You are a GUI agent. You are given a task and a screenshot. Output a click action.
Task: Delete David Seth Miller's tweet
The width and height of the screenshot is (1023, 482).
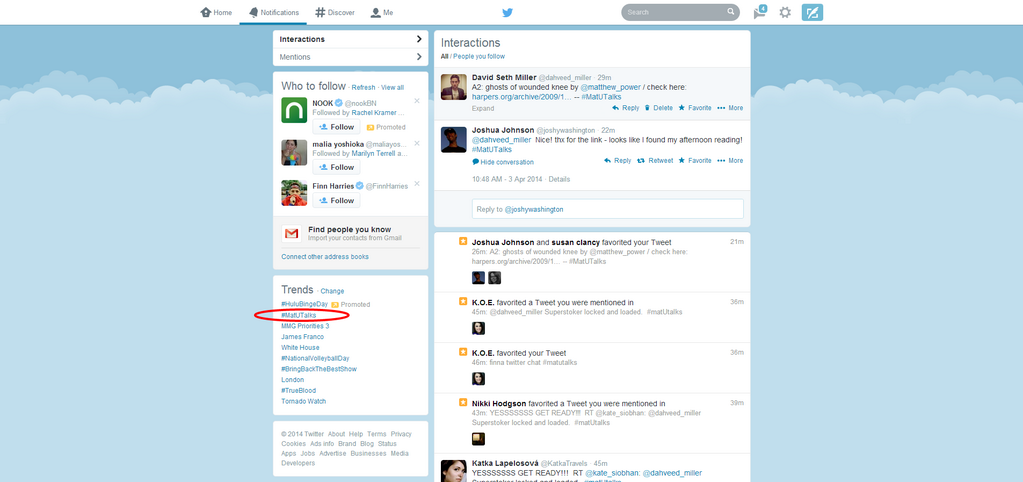(x=658, y=108)
